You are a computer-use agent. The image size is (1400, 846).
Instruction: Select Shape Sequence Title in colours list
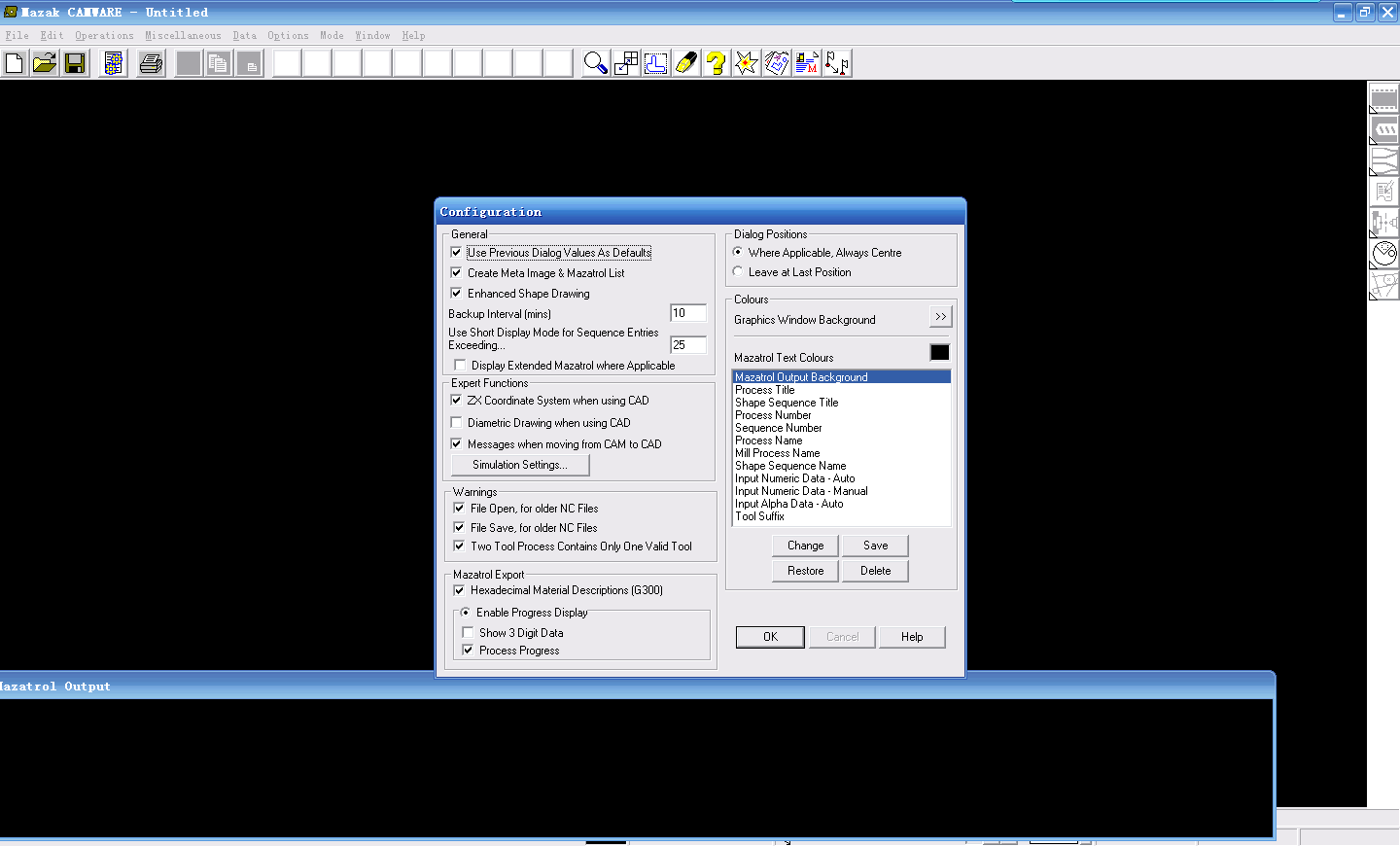tap(841, 403)
